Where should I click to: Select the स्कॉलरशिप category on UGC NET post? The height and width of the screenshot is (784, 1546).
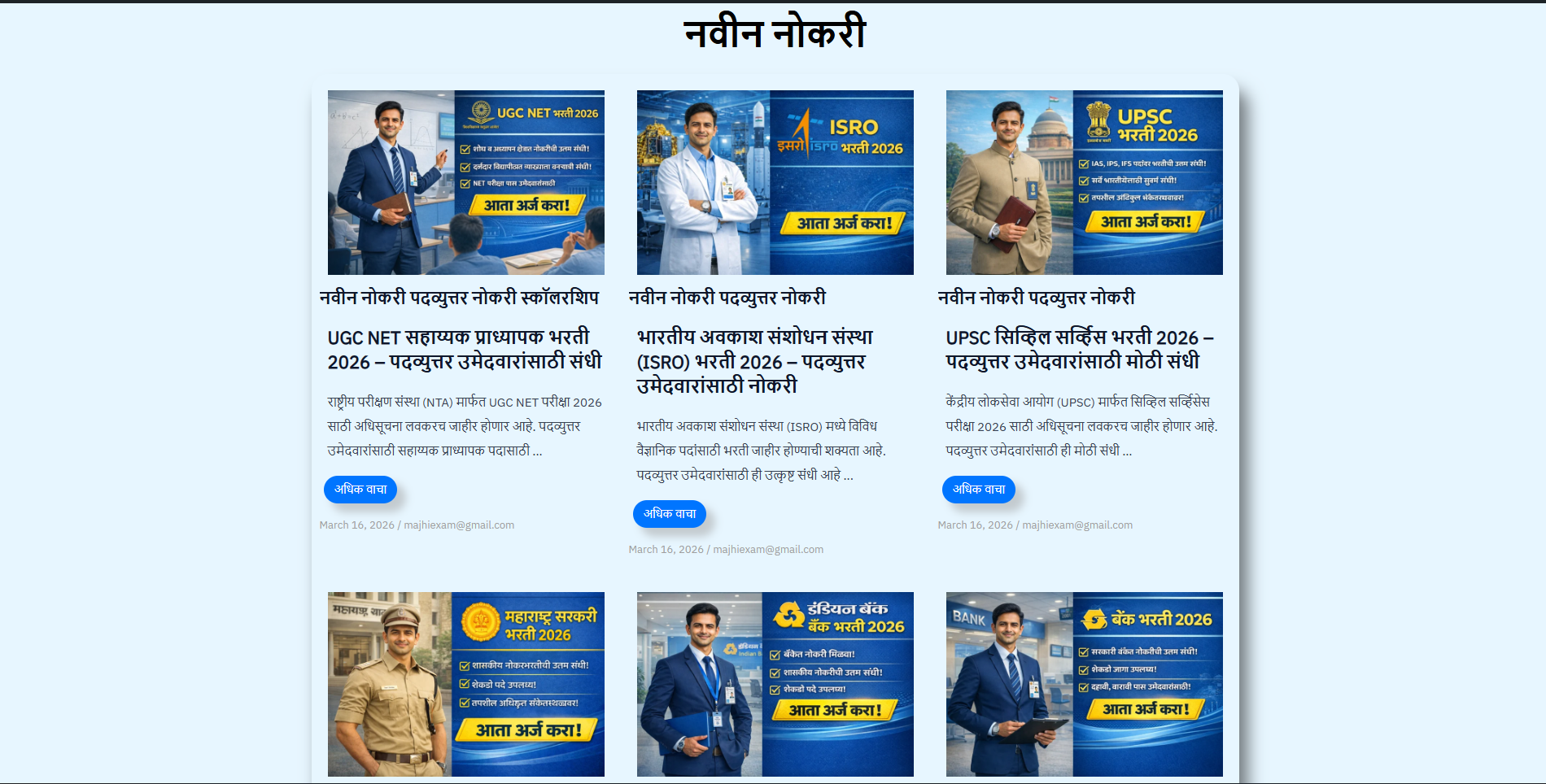coord(560,298)
